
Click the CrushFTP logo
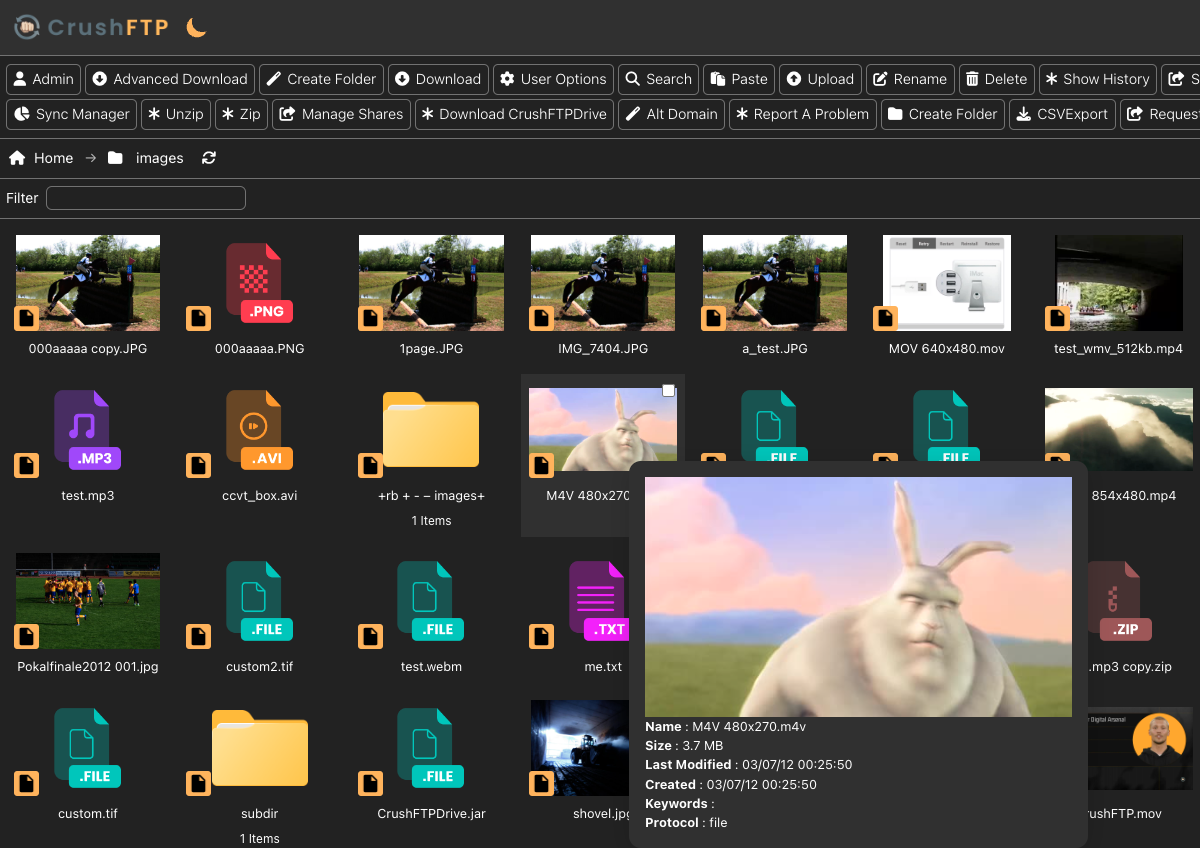92,27
